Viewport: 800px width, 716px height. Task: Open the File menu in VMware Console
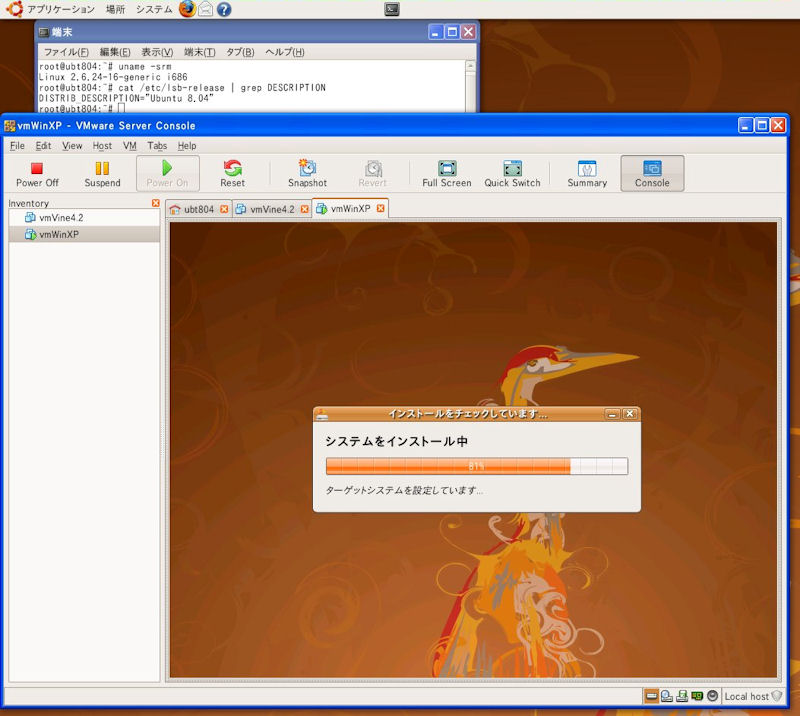17,146
